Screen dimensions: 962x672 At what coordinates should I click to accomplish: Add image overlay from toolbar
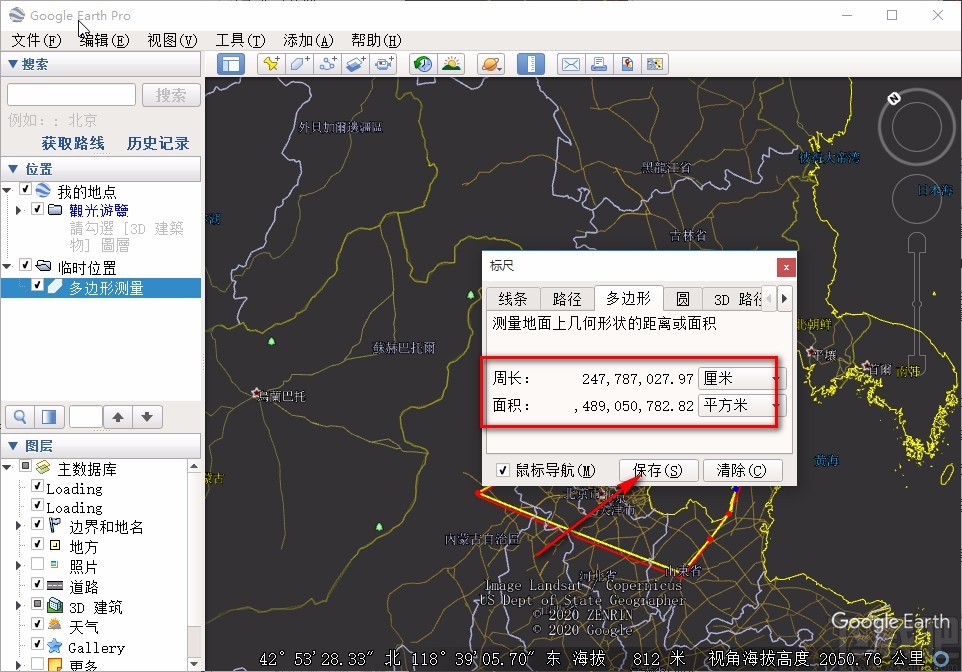pyautogui.click(x=356, y=64)
